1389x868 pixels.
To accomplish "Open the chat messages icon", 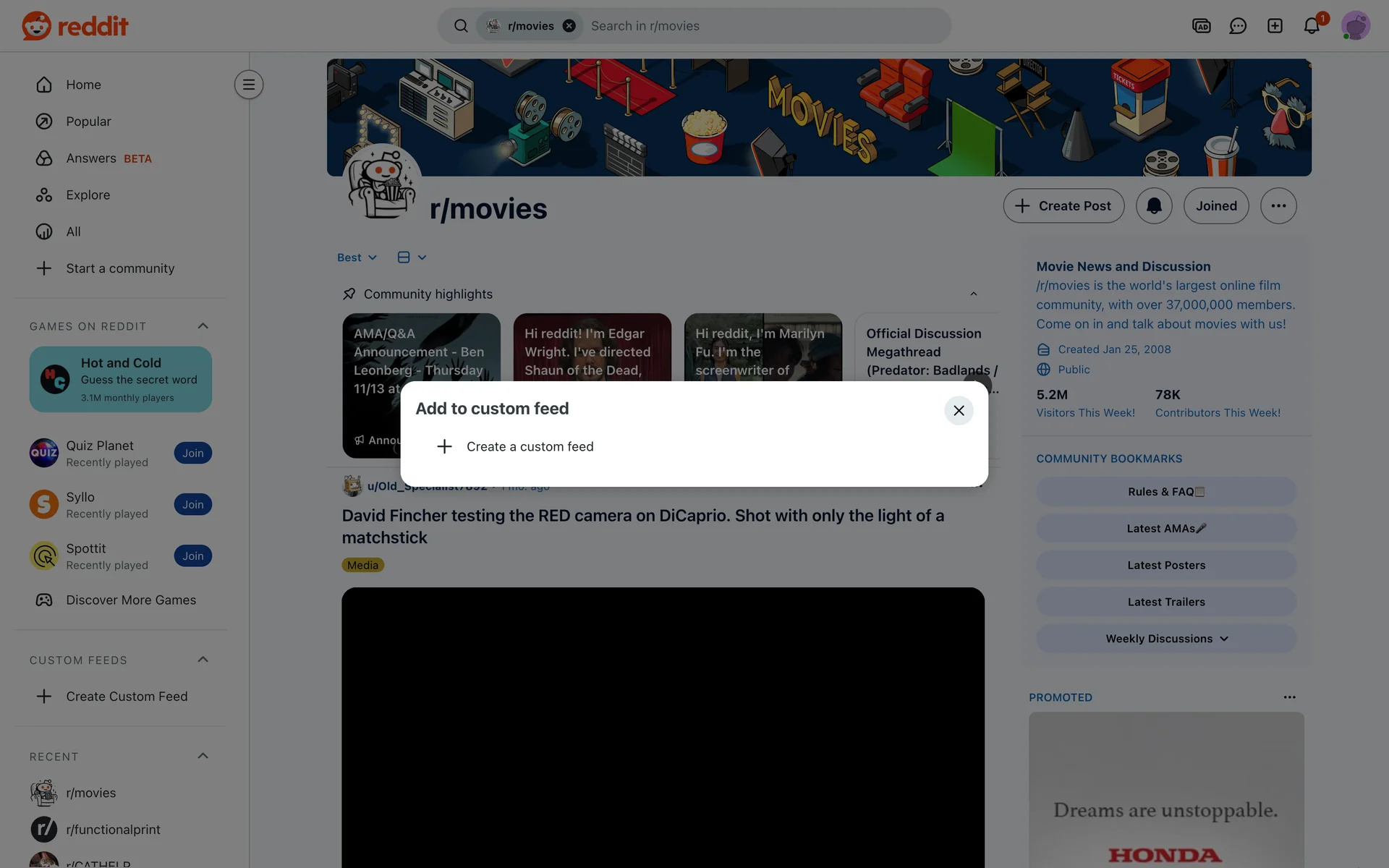I will click(x=1238, y=26).
